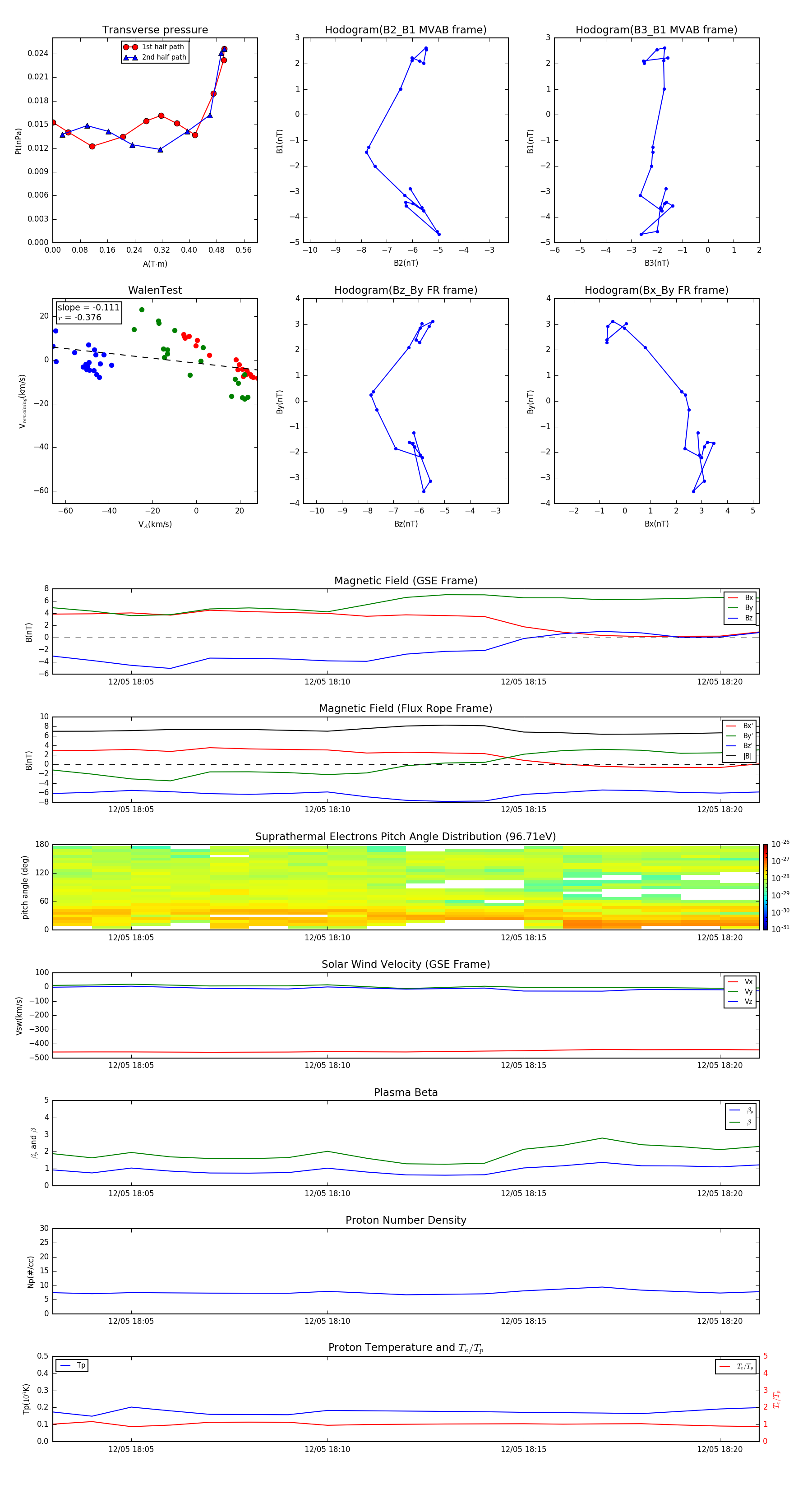Screen dimensions: 812x1489
Task: Click the 'Magnetic Field (GSE Frame)' title
Action: 406,581
